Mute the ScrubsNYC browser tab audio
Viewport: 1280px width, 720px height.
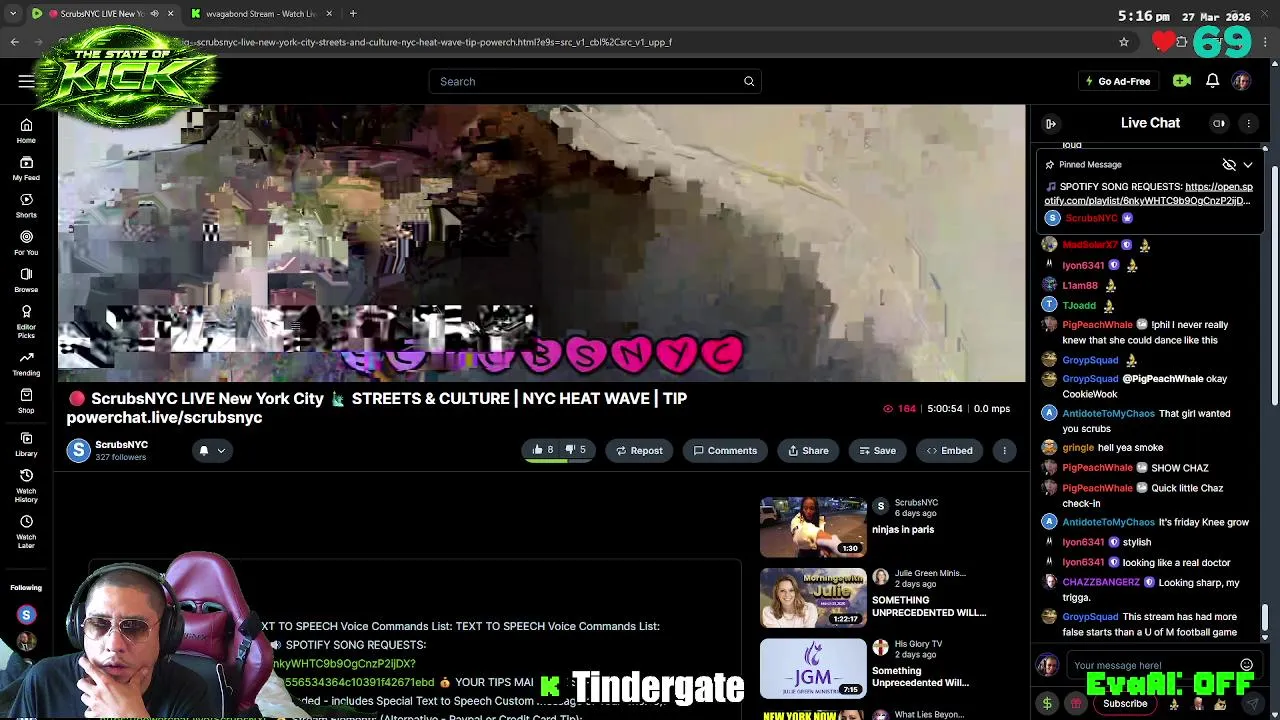(x=154, y=14)
